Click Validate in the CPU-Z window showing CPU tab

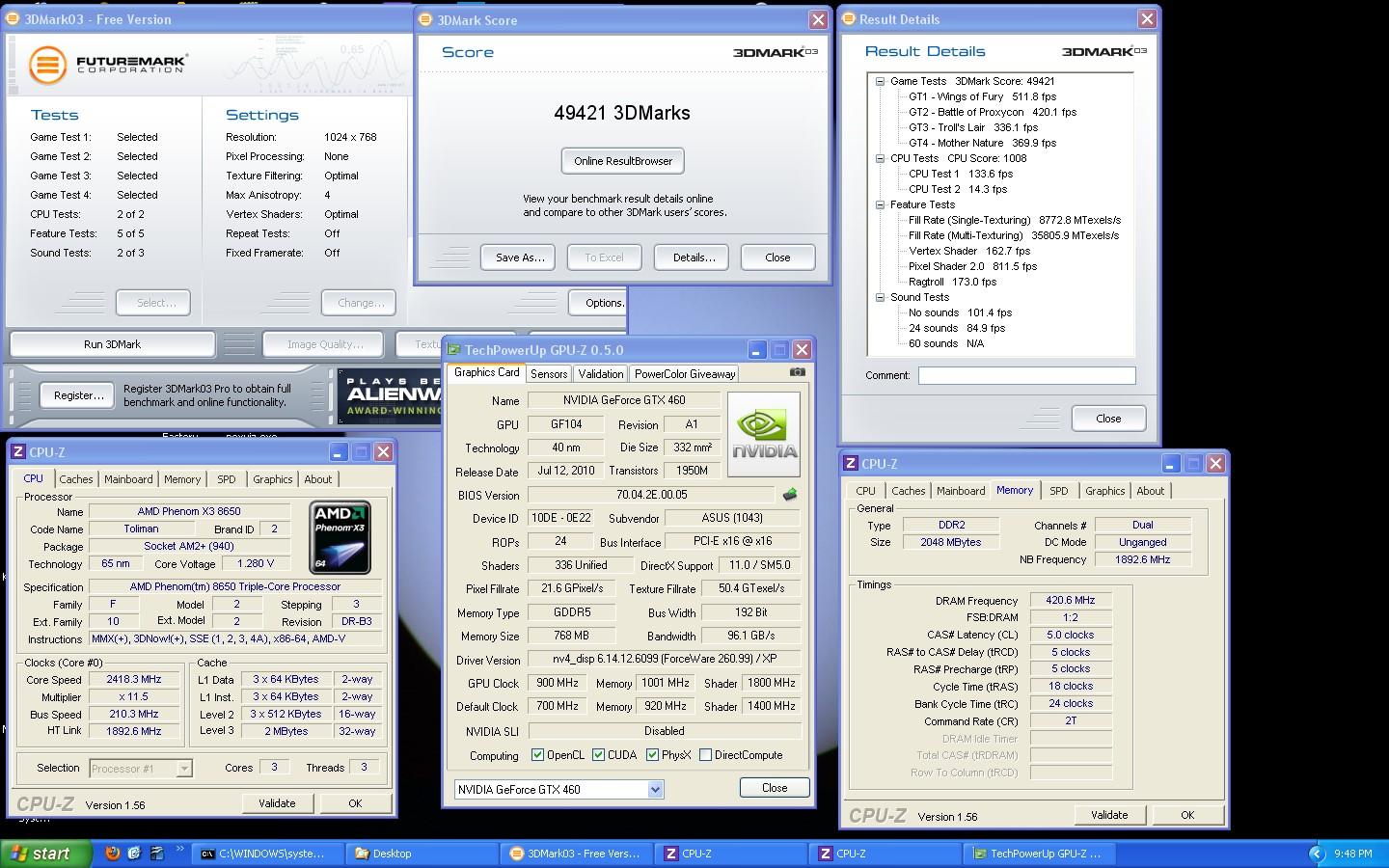pos(277,803)
